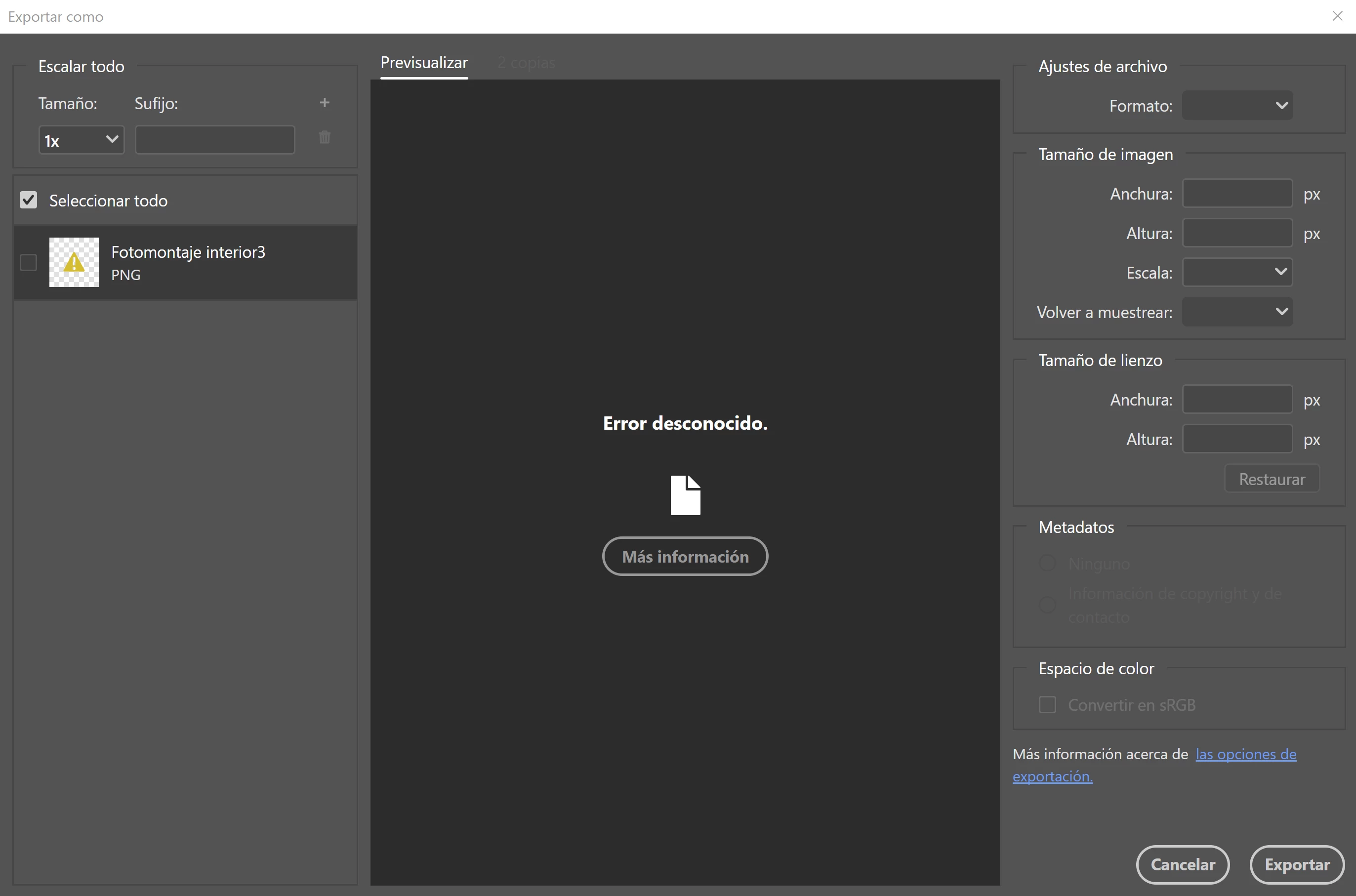Click the plus icon to add a size
Viewport: 1356px width, 896px height.
point(325,102)
